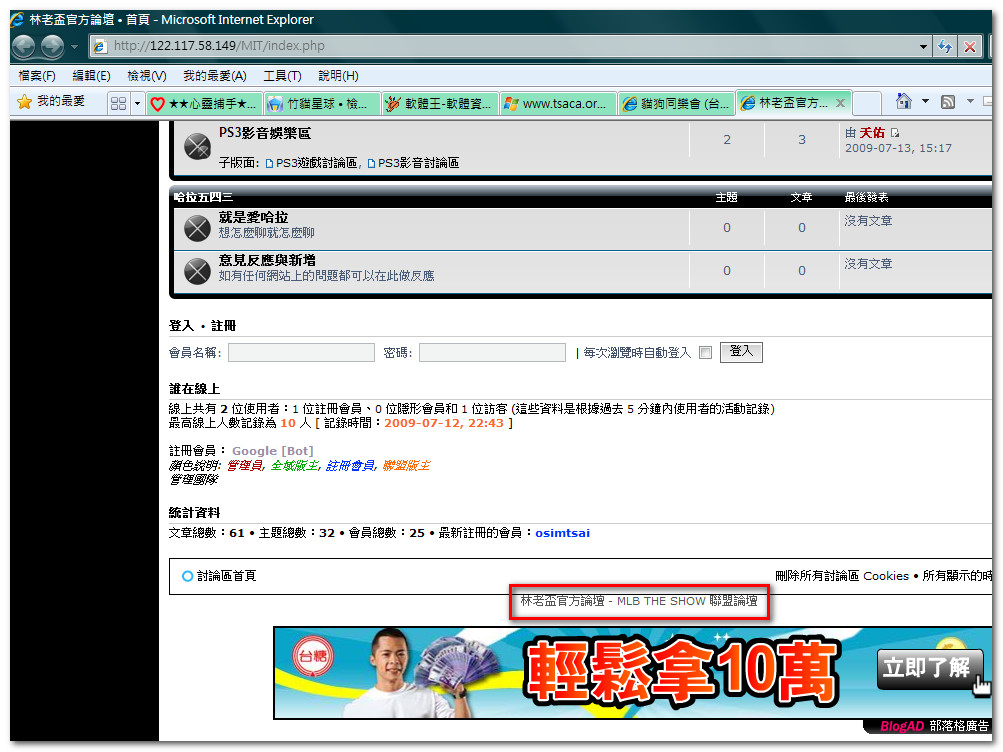Expand the address bar URL dropdown
The height and width of the screenshot is (752, 1003).
[x=923, y=47]
